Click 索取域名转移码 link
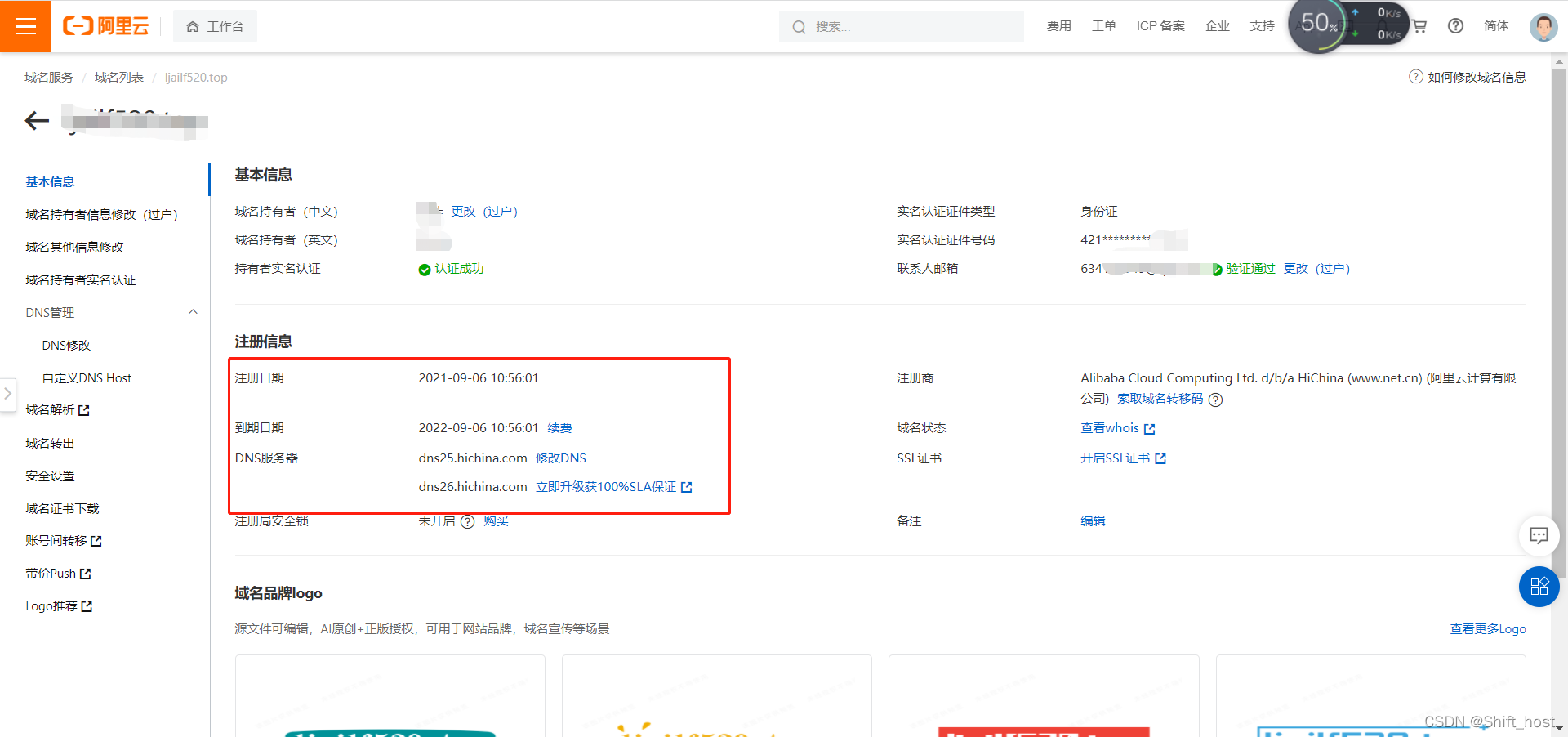1568x737 pixels. (x=1160, y=398)
